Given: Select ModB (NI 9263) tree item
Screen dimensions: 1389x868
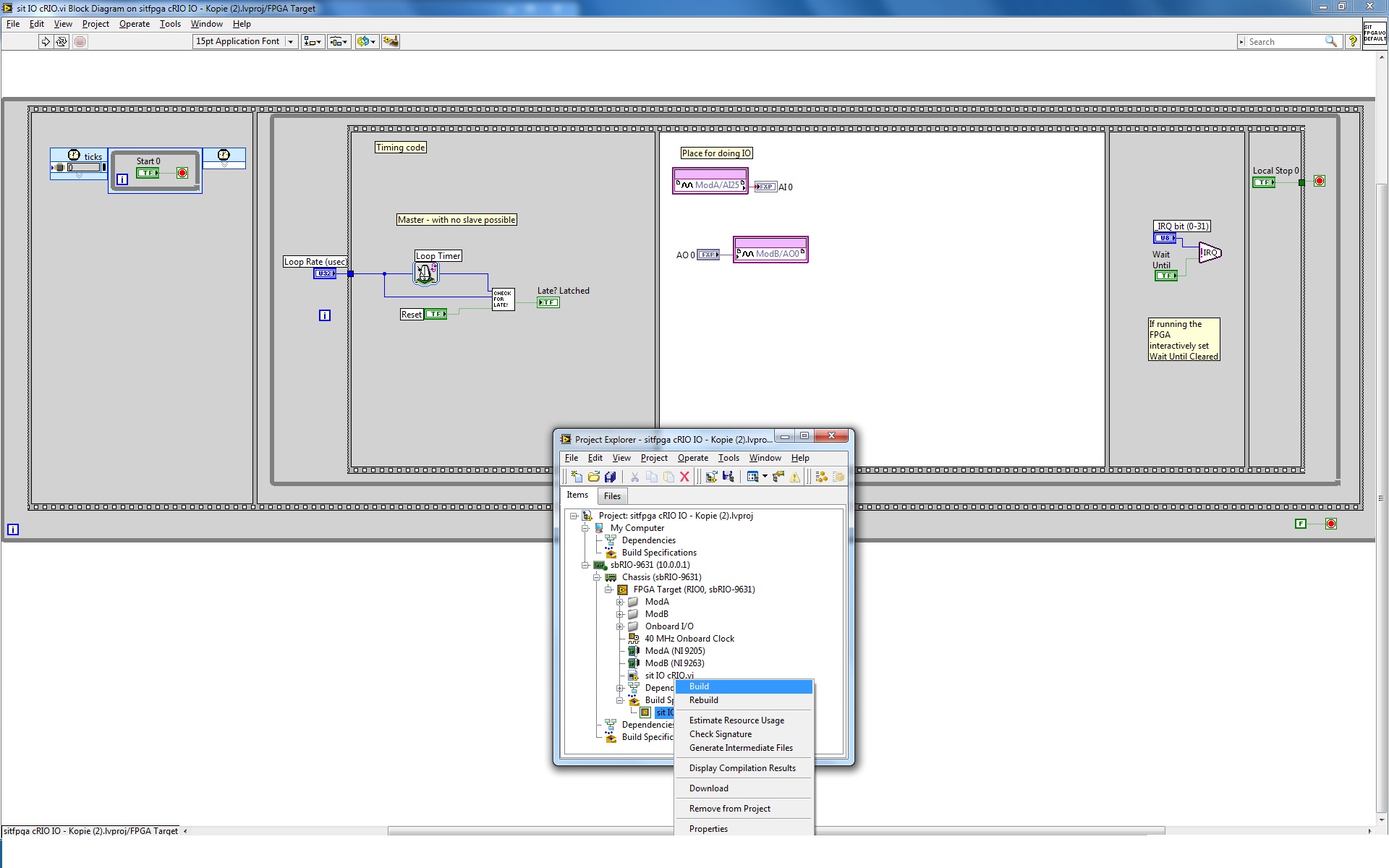Looking at the screenshot, I should [674, 663].
